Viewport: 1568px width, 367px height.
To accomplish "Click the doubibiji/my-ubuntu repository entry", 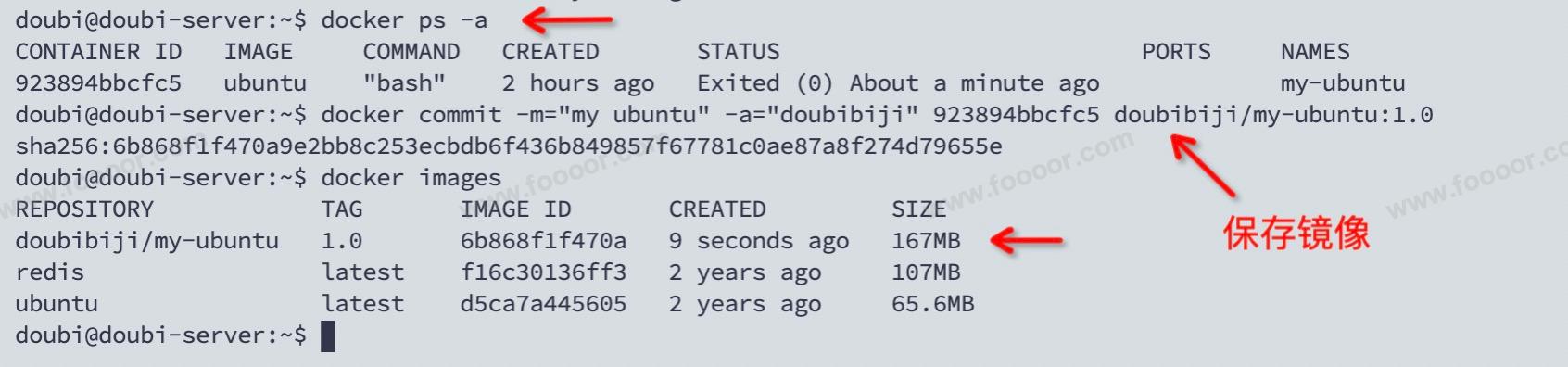I will [147, 241].
